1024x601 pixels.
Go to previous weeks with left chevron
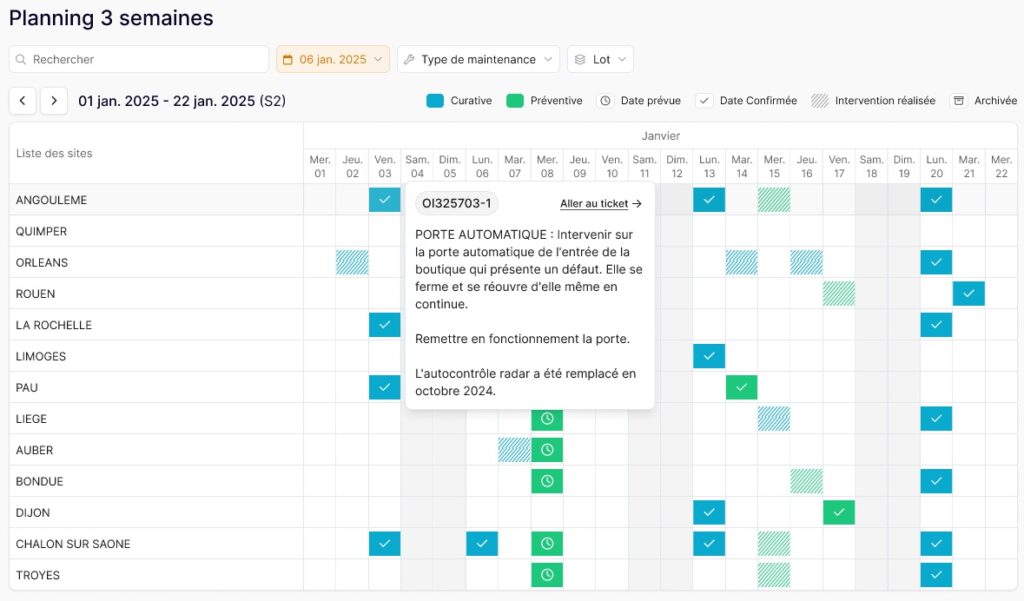click(22, 101)
